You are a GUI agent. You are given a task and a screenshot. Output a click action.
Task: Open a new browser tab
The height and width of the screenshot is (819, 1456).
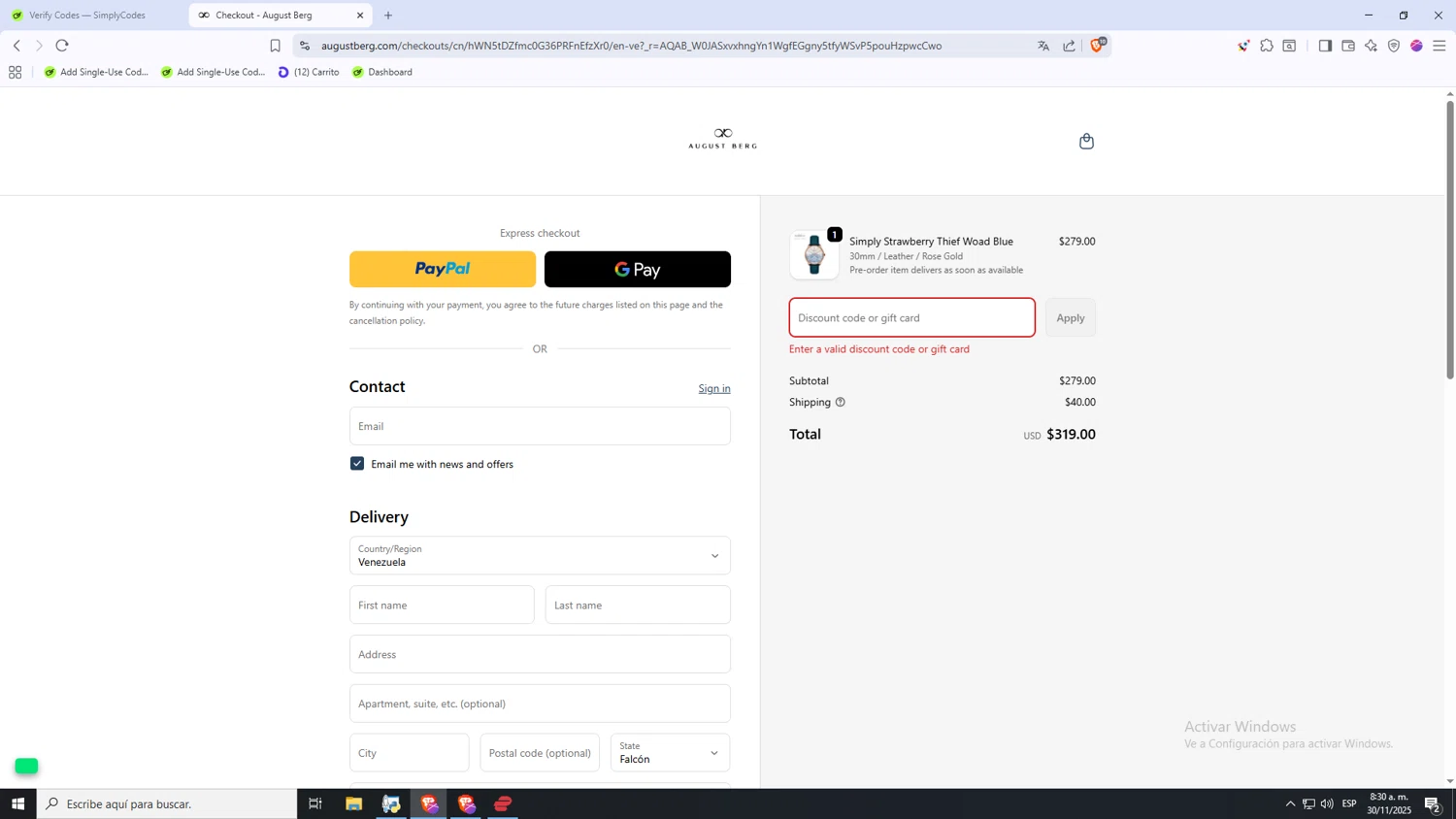click(x=388, y=16)
